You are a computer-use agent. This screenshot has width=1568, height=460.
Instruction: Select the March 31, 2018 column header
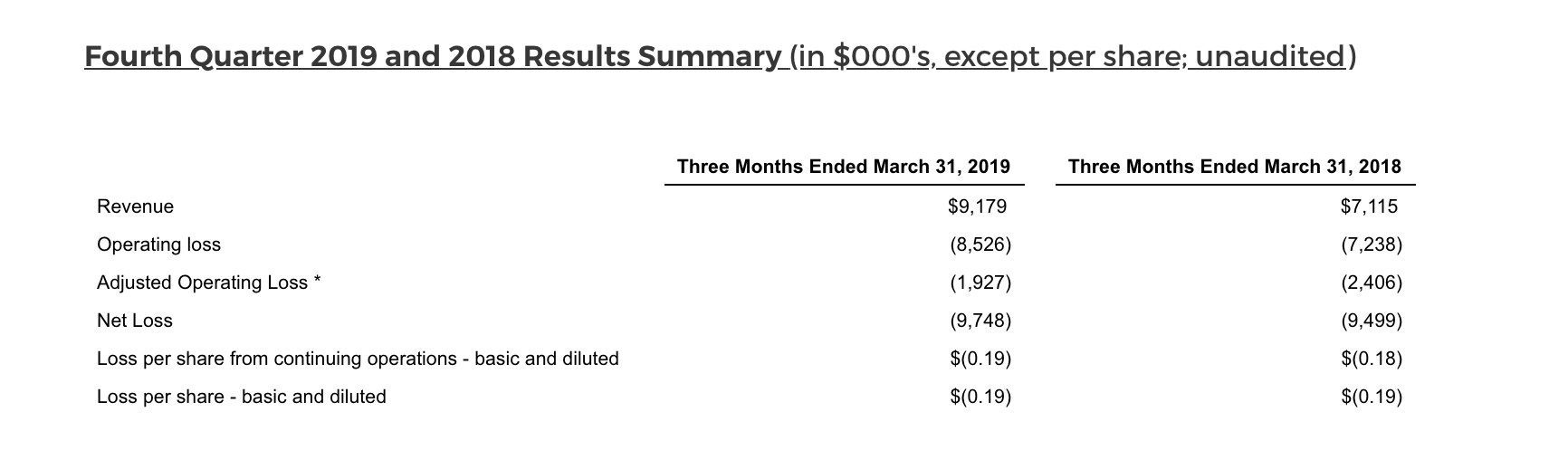pyautogui.click(x=1234, y=167)
